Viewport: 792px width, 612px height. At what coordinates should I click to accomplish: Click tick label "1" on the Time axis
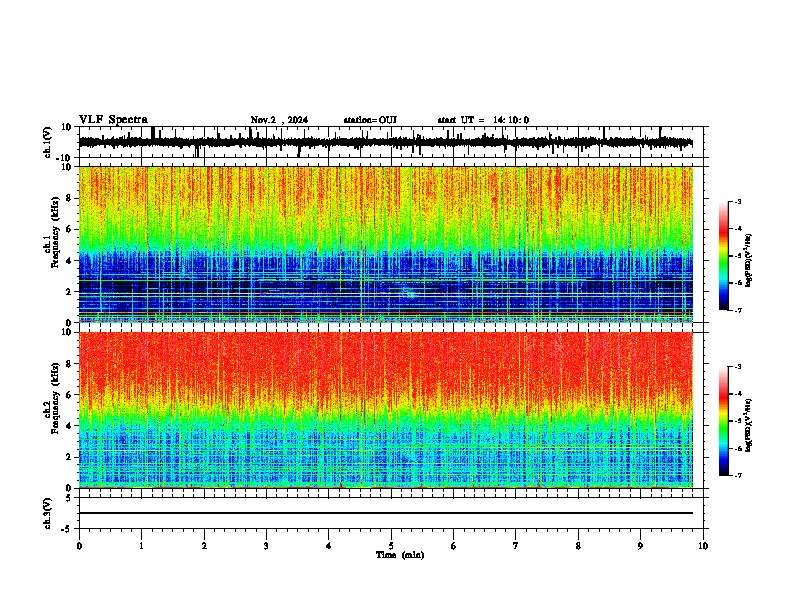(141, 546)
